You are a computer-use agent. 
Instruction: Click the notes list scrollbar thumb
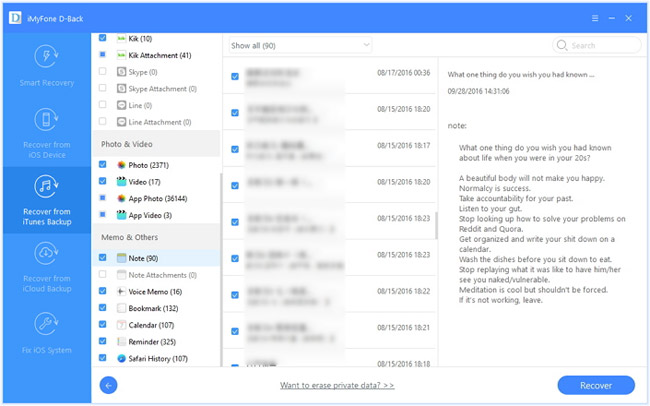(436, 226)
